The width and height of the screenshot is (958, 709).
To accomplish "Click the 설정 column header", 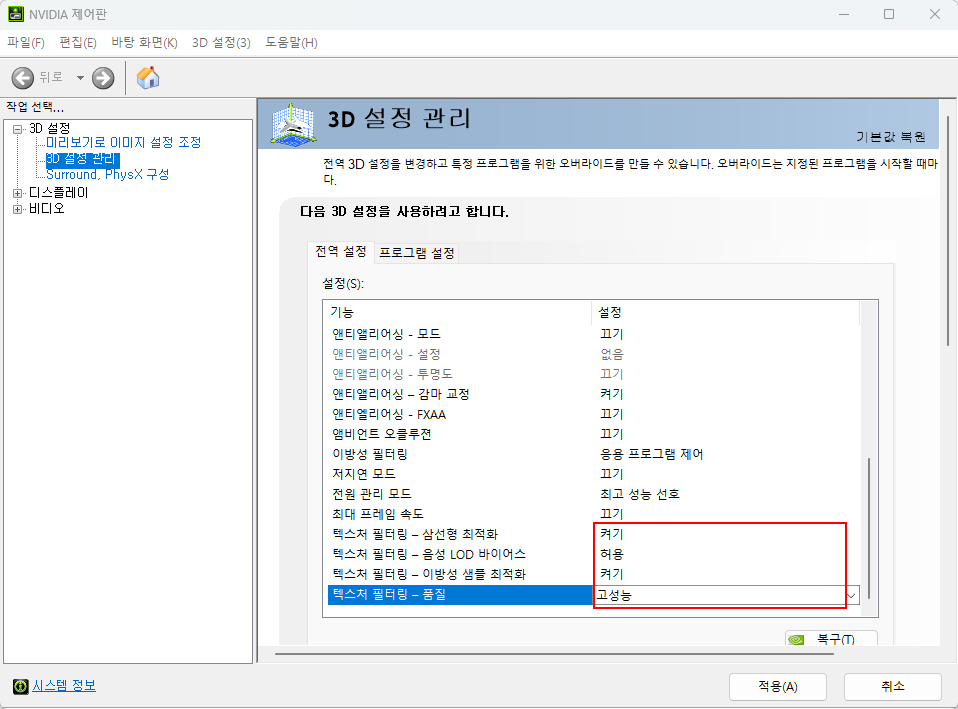I will click(725, 312).
